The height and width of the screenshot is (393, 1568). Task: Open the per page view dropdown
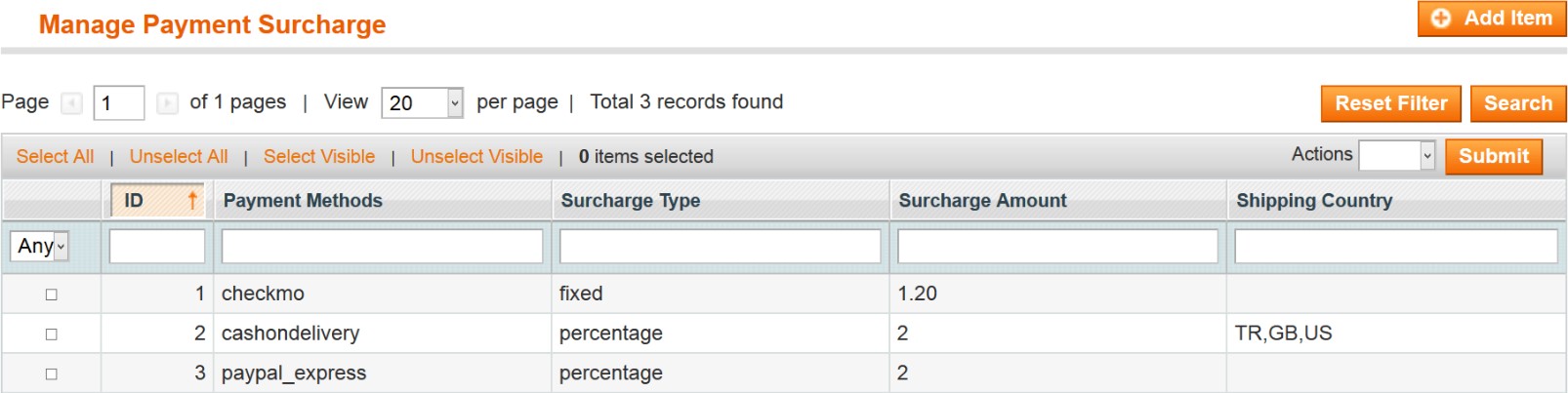[x=422, y=102]
